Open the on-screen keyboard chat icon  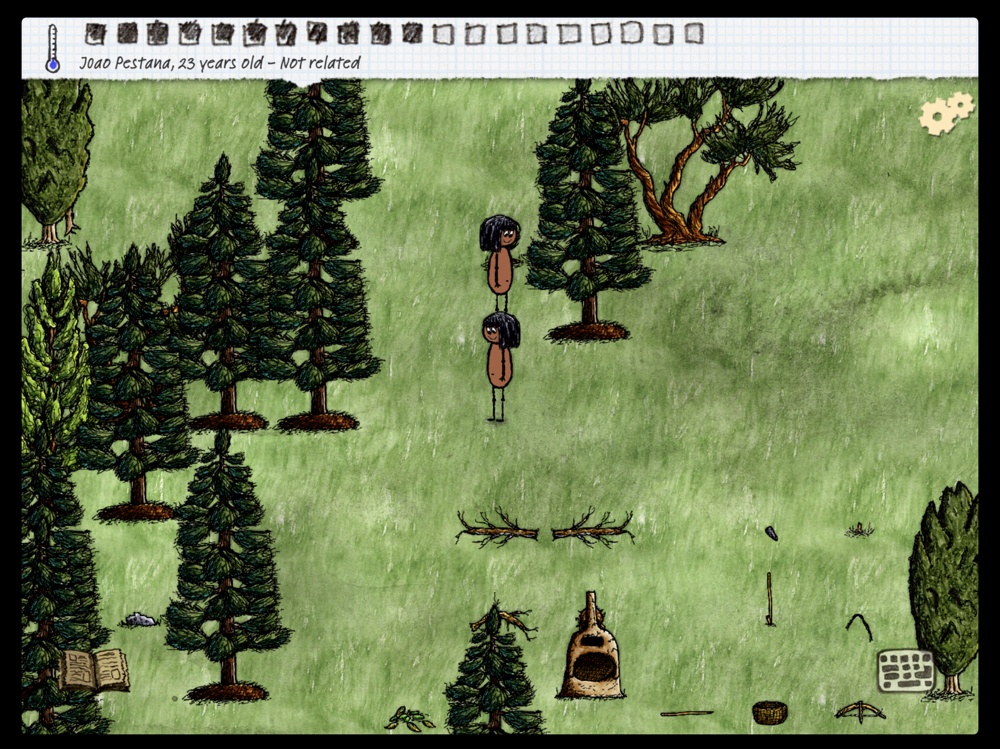click(906, 671)
